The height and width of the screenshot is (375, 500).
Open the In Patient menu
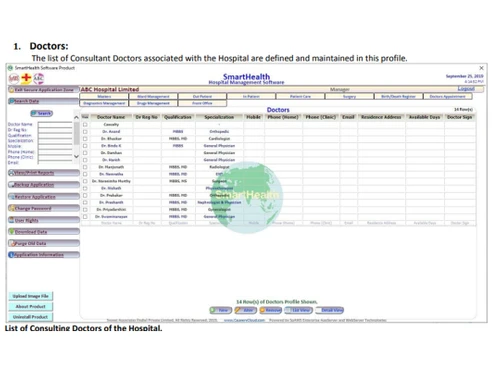251,96
